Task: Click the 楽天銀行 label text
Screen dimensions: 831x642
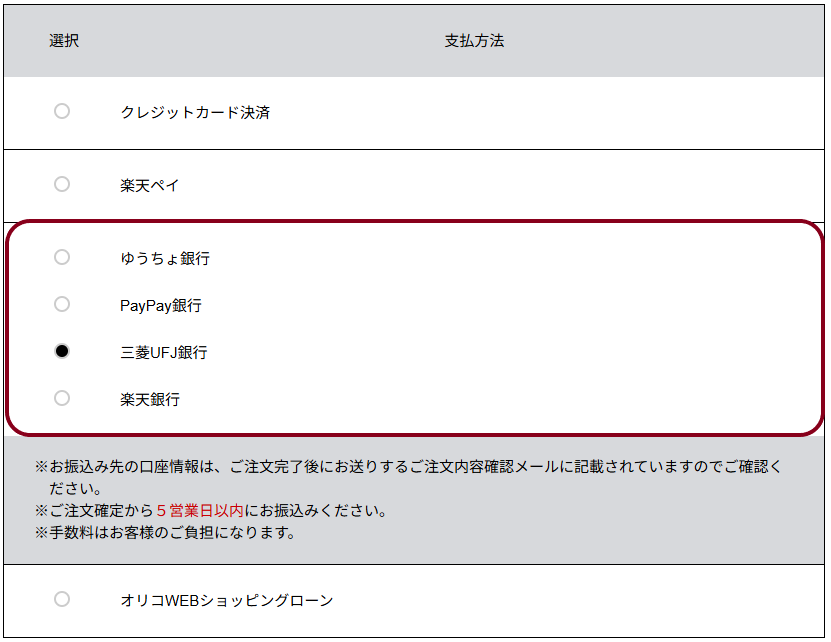Action: click(x=150, y=399)
